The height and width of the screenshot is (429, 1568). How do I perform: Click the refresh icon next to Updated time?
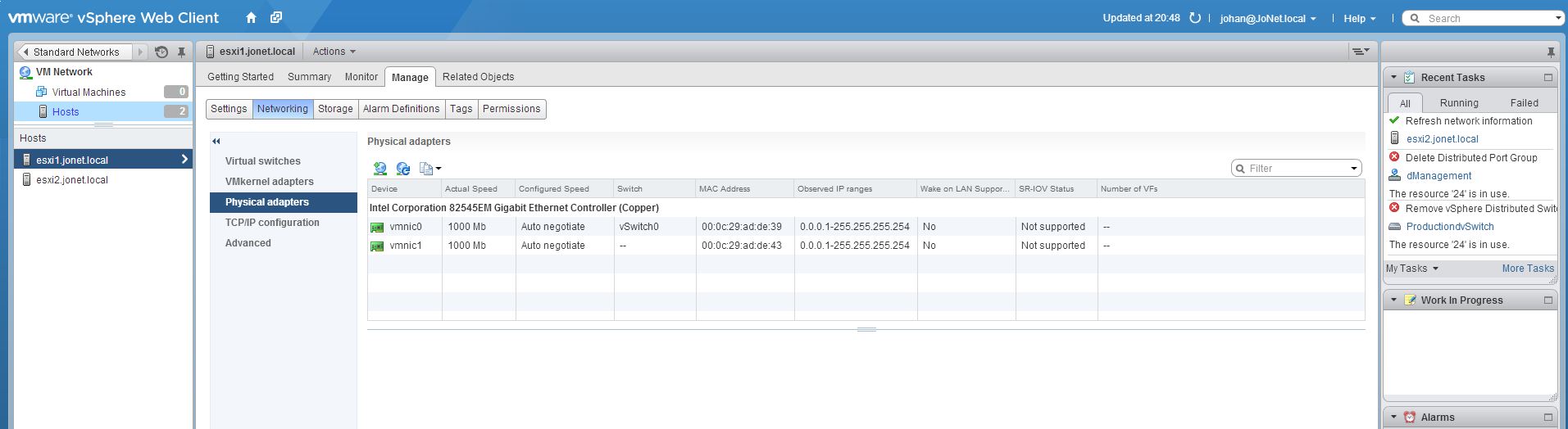[x=1195, y=18]
